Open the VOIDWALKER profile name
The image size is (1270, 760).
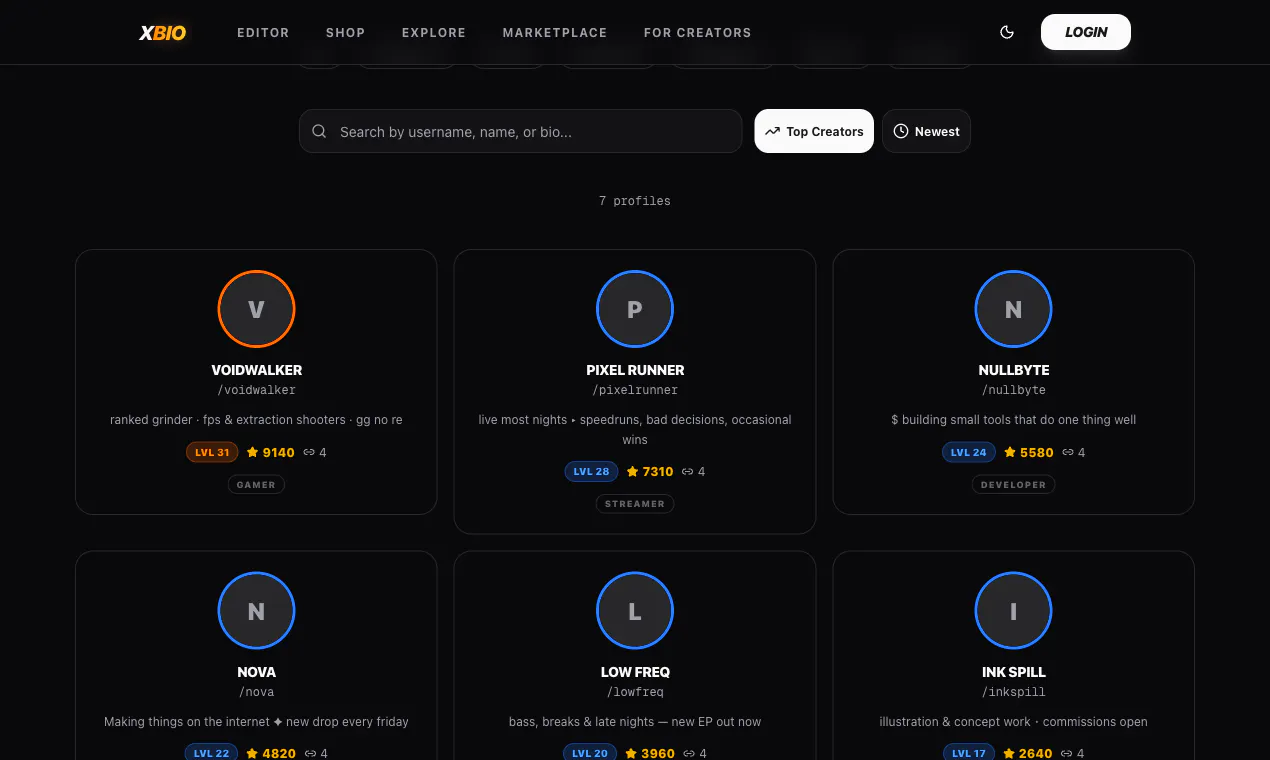tap(256, 370)
